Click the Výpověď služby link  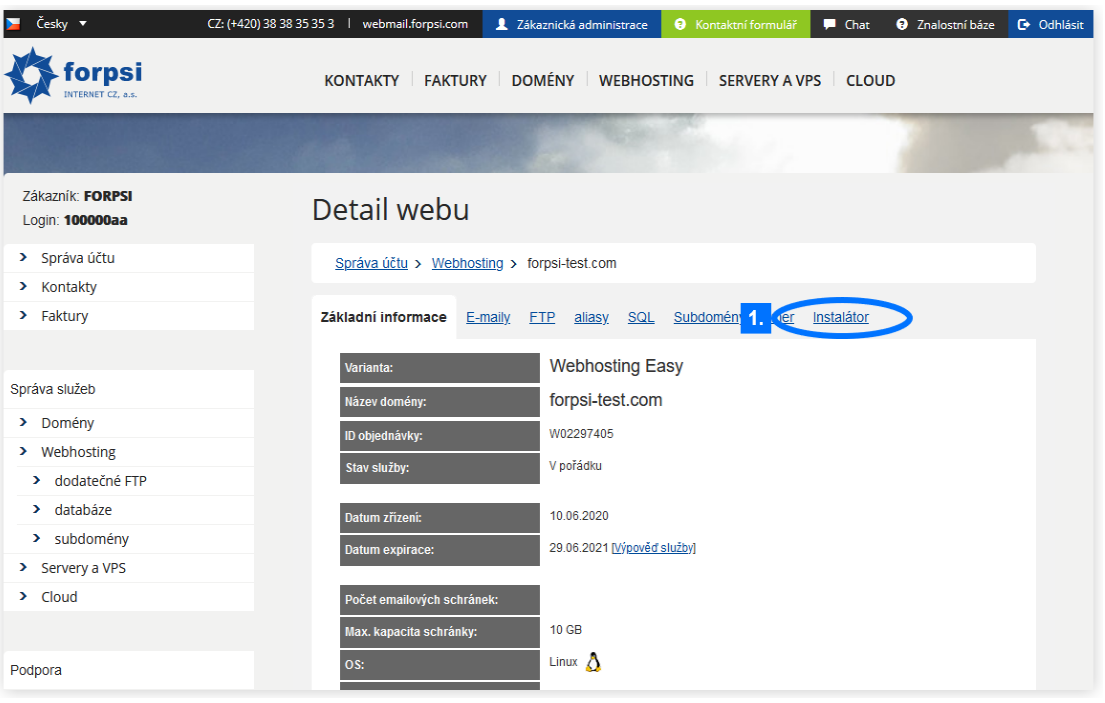click(x=653, y=548)
